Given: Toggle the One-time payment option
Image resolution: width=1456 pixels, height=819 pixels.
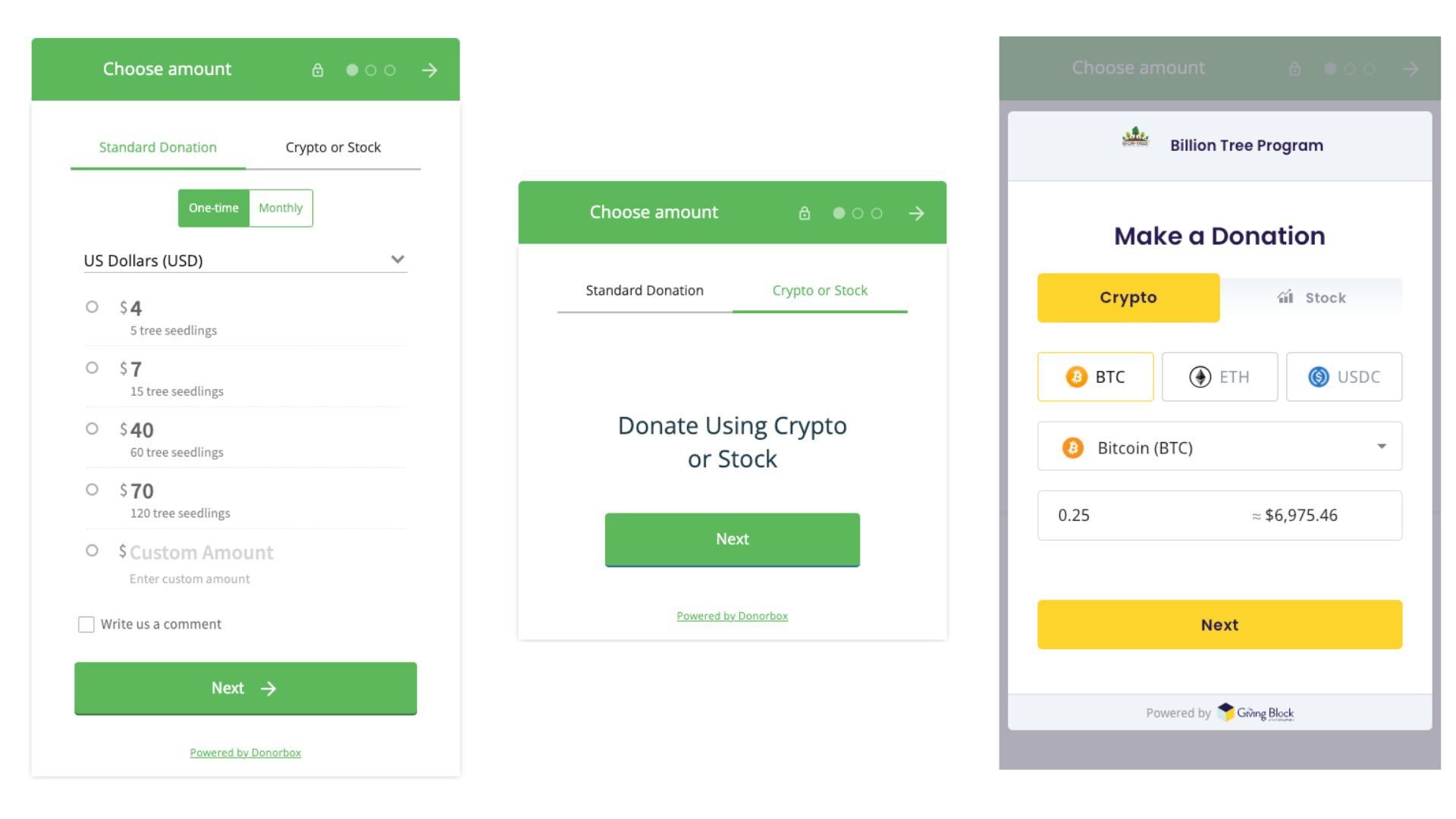Looking at the screenshot, I should click(213, 208).
